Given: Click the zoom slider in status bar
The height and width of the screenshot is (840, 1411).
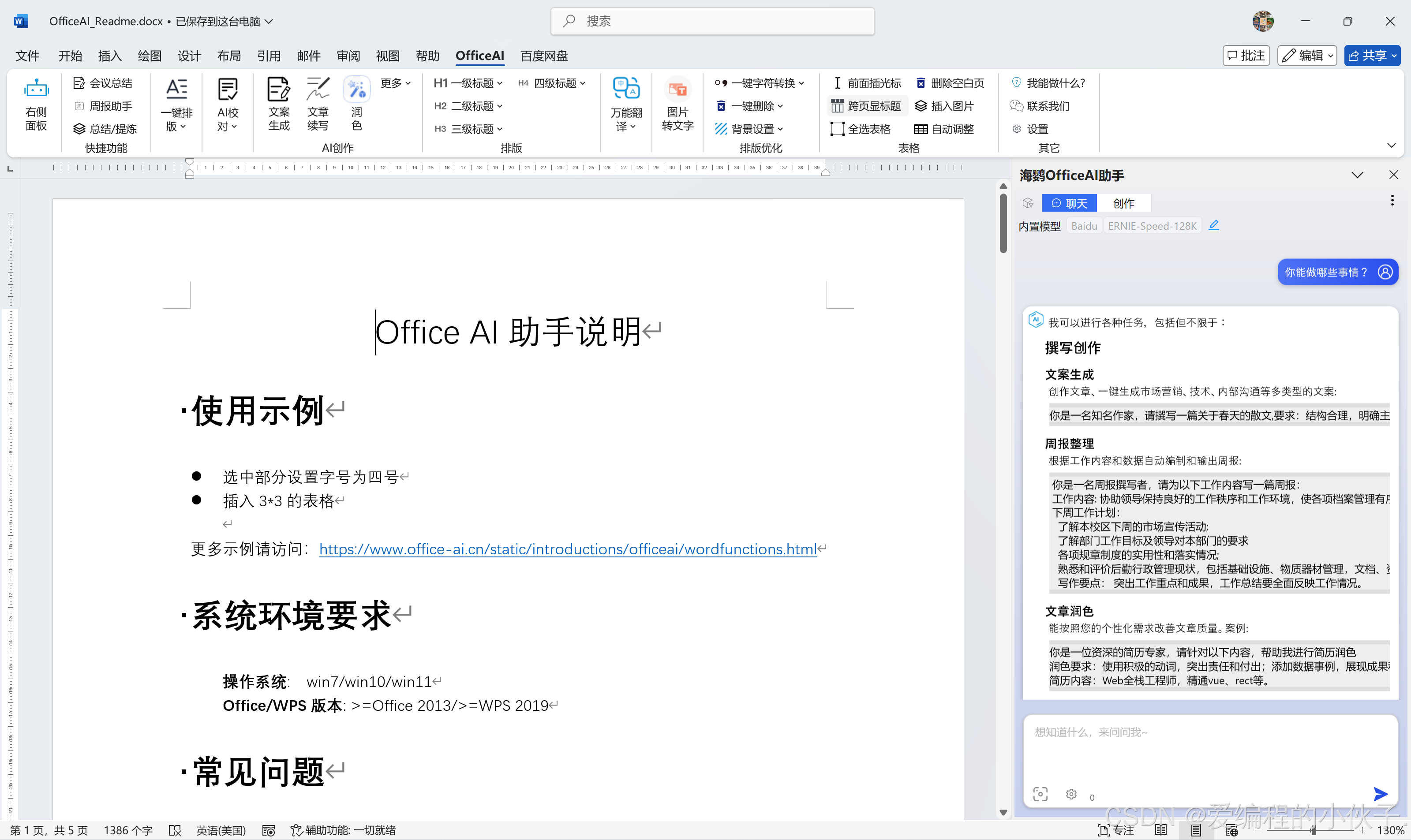Looking at the screenshot, I should tap(1313, 830).
